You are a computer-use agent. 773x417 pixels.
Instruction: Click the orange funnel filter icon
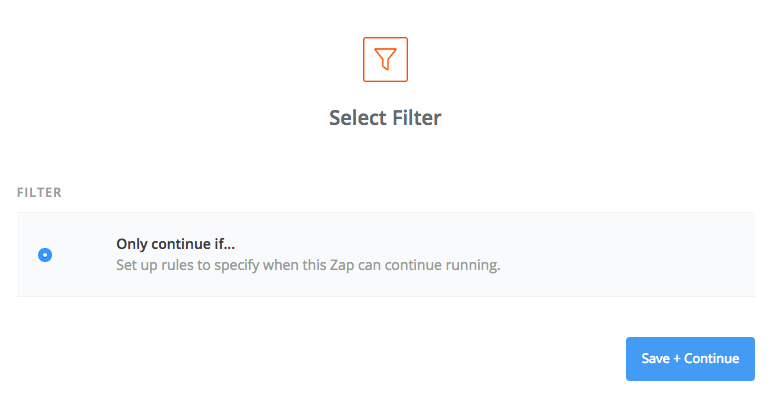[x=386, y=59]
